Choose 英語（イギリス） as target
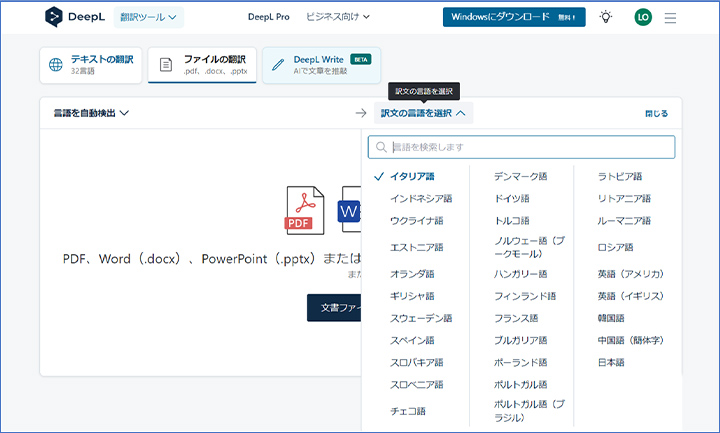Screen dimensions: 720x433 pyautogui.click(x=630, y=296)
